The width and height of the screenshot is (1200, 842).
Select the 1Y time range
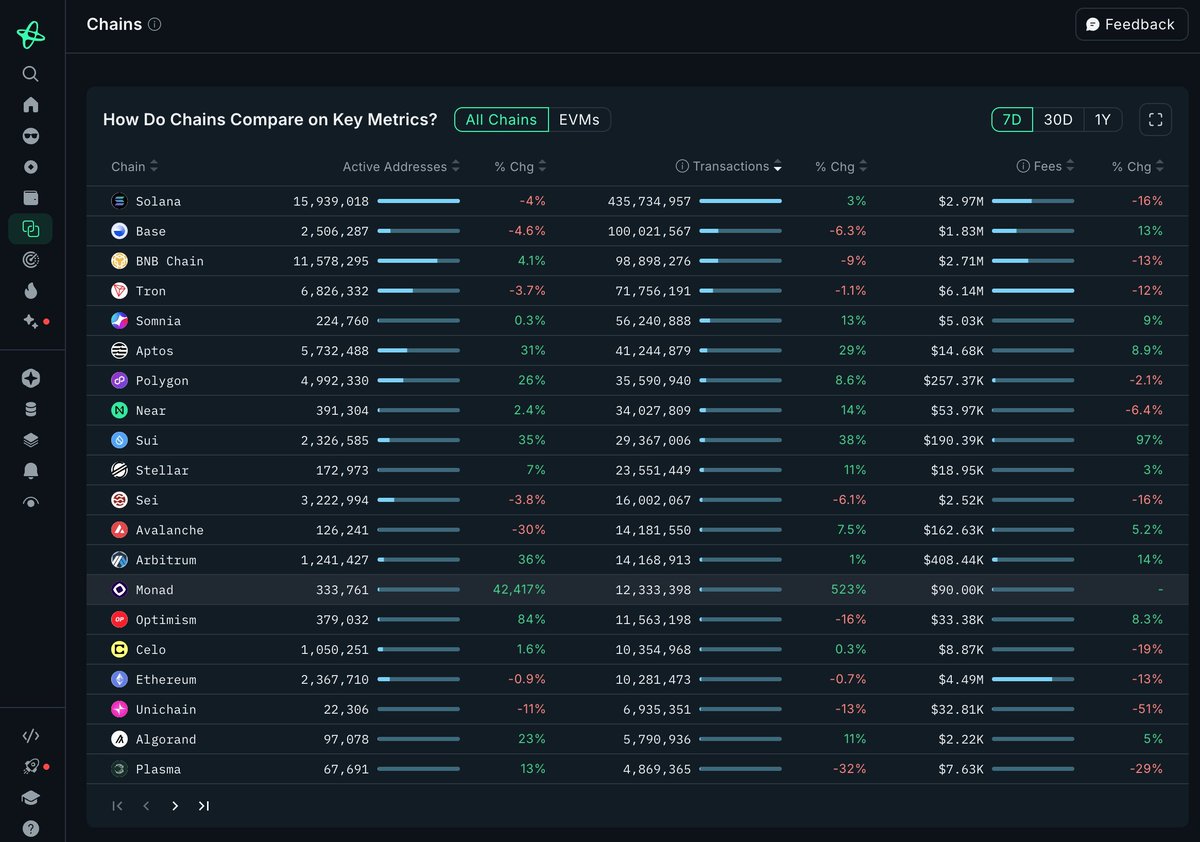click(x=1102, y=119)
